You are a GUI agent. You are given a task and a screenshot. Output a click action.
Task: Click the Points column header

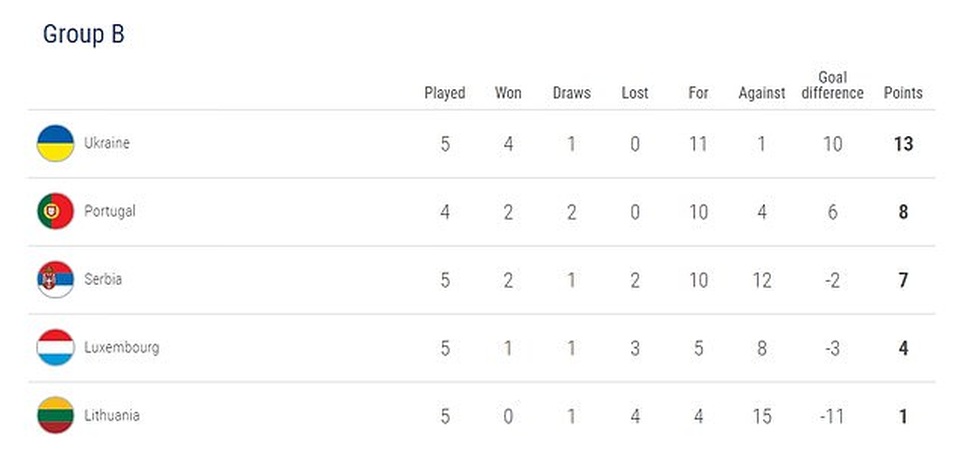(x=903, y=93)
